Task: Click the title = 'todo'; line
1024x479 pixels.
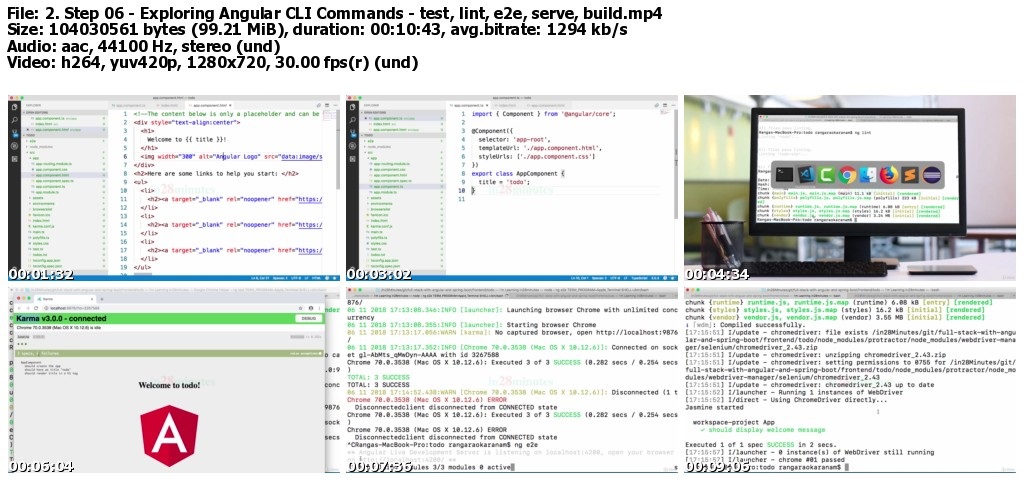Action: [505, 182]
